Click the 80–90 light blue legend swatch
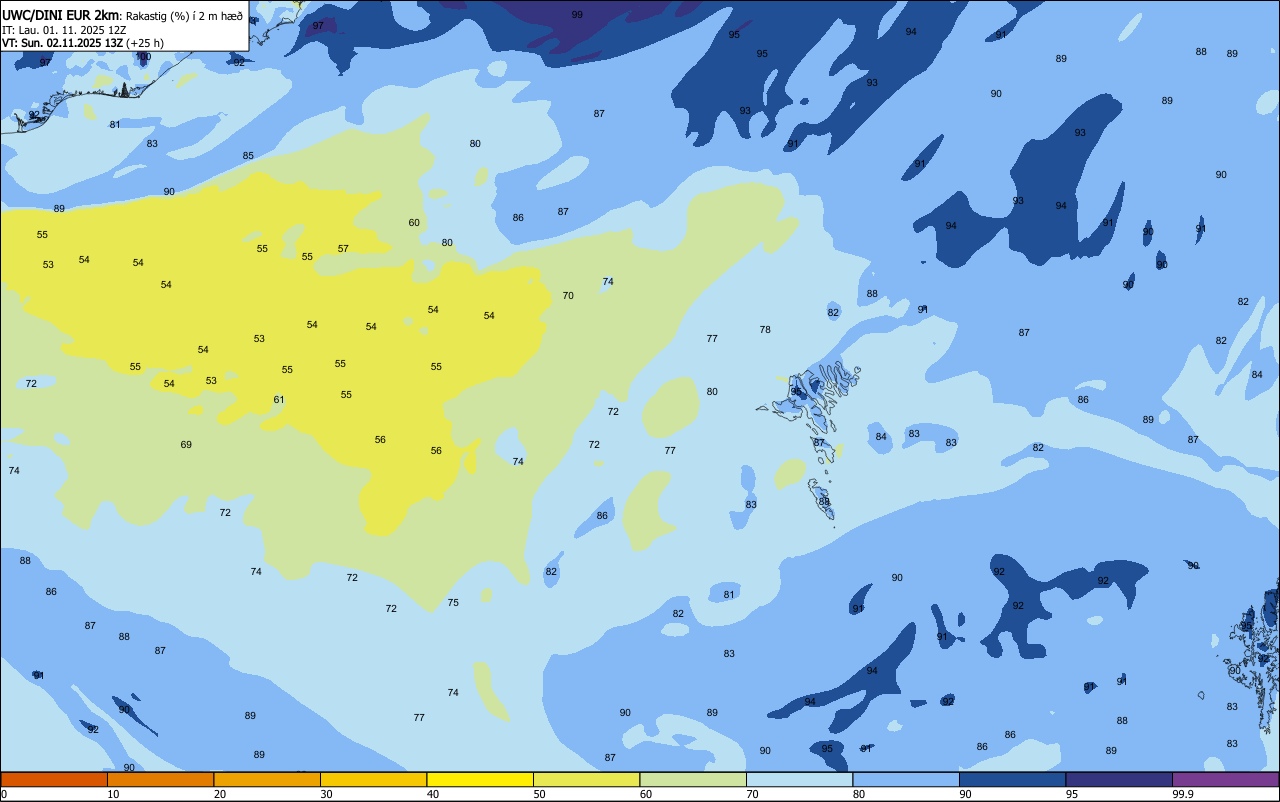Viewport: 1280px width, 802px height. [x=906, y=779]
